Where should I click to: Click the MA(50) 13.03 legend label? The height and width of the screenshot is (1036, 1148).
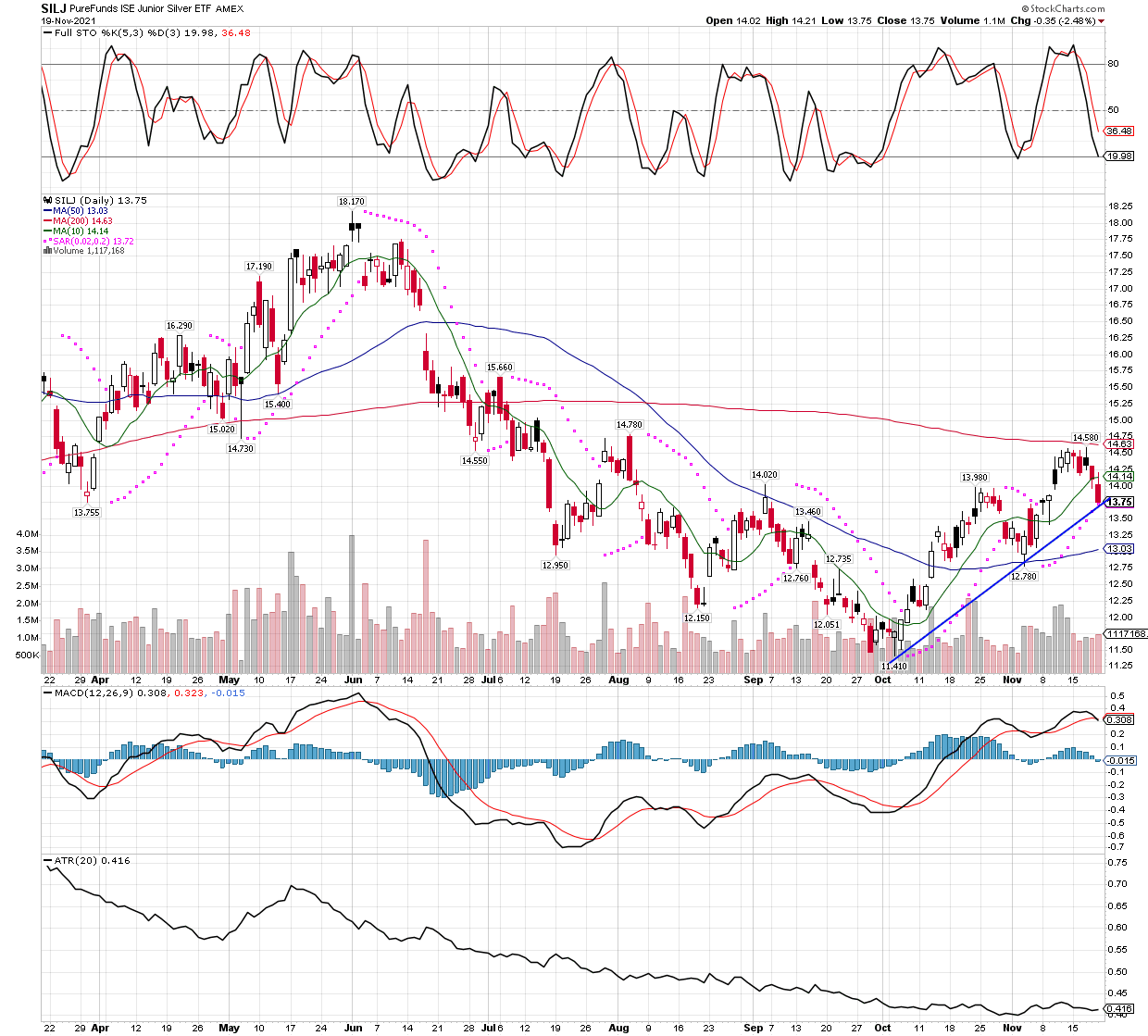pyautogui.click(x=81, y=211)
